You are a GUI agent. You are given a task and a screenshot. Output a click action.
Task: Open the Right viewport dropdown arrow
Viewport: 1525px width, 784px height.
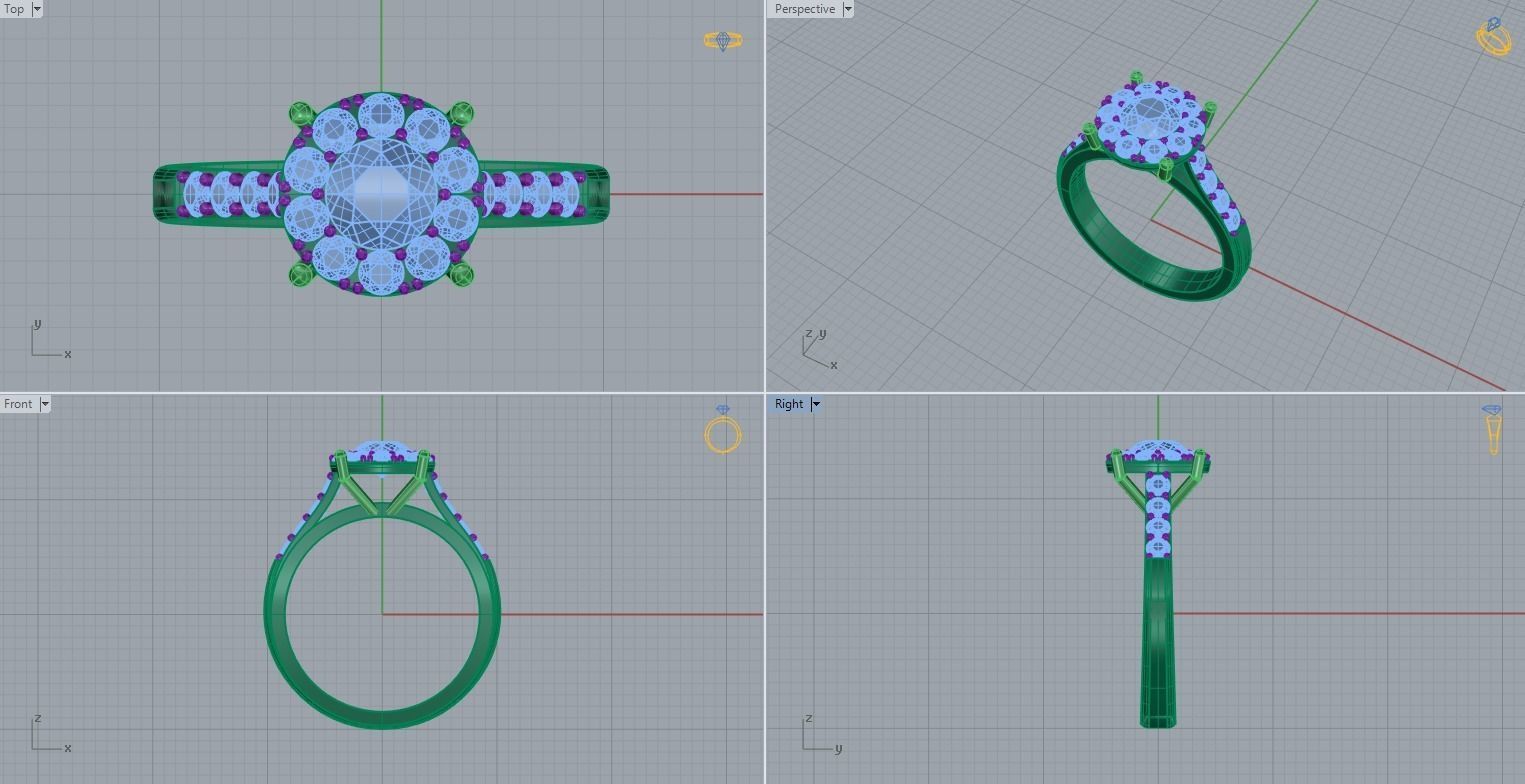[815, 404]
